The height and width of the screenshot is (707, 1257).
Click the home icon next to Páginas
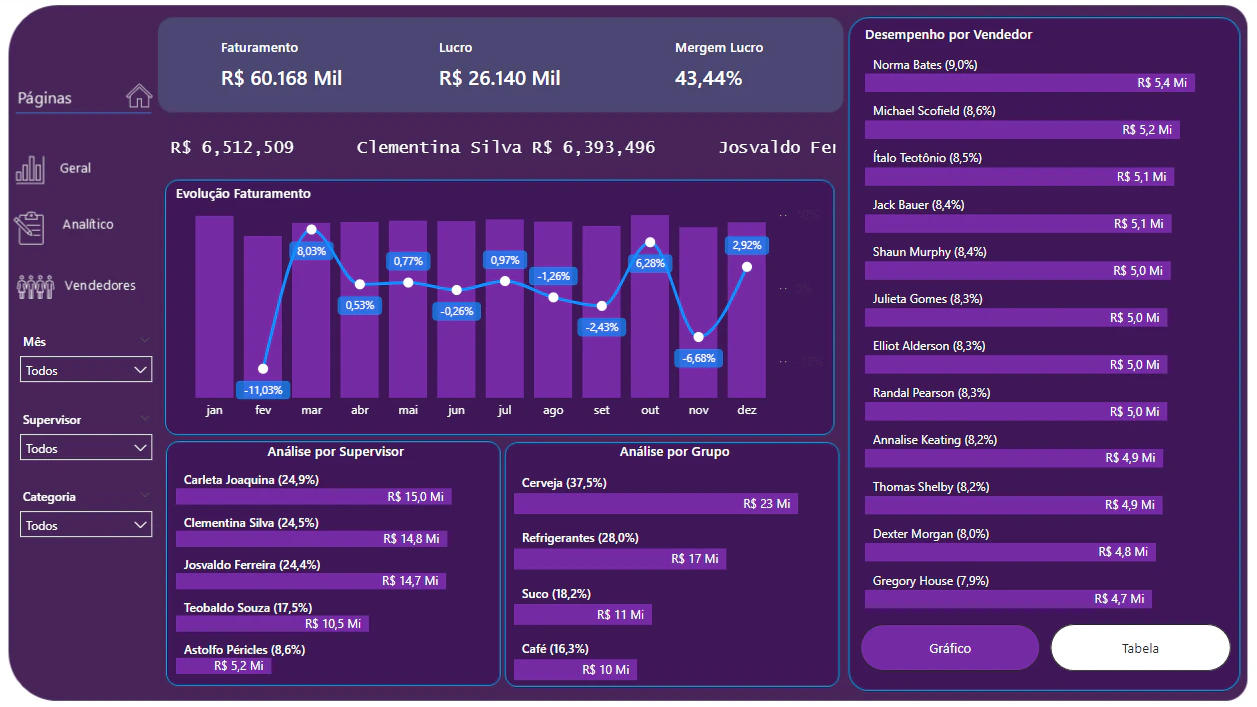(x=139, y=96)
